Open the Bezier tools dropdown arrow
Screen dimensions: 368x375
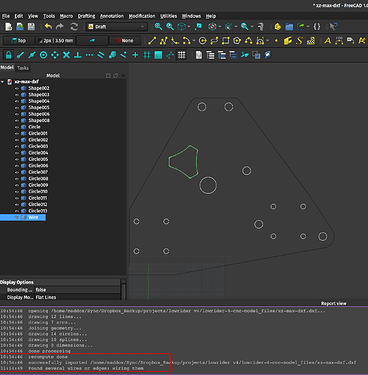(268, 41)
